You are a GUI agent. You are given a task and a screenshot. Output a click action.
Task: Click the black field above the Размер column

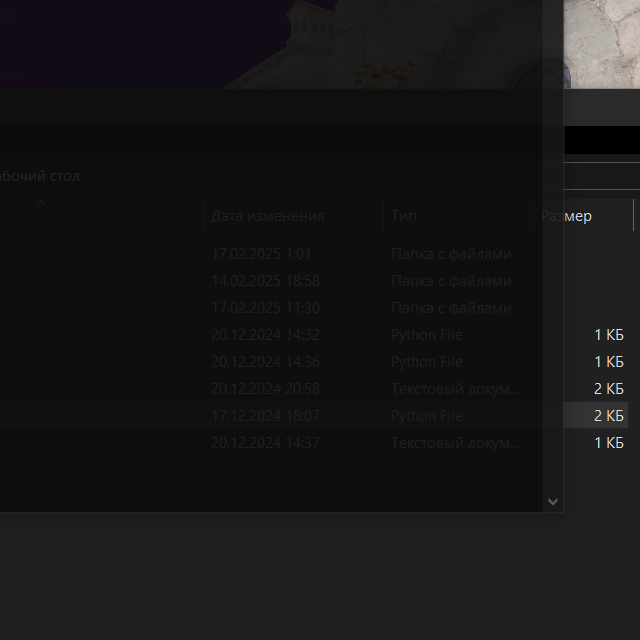(601, 140)
